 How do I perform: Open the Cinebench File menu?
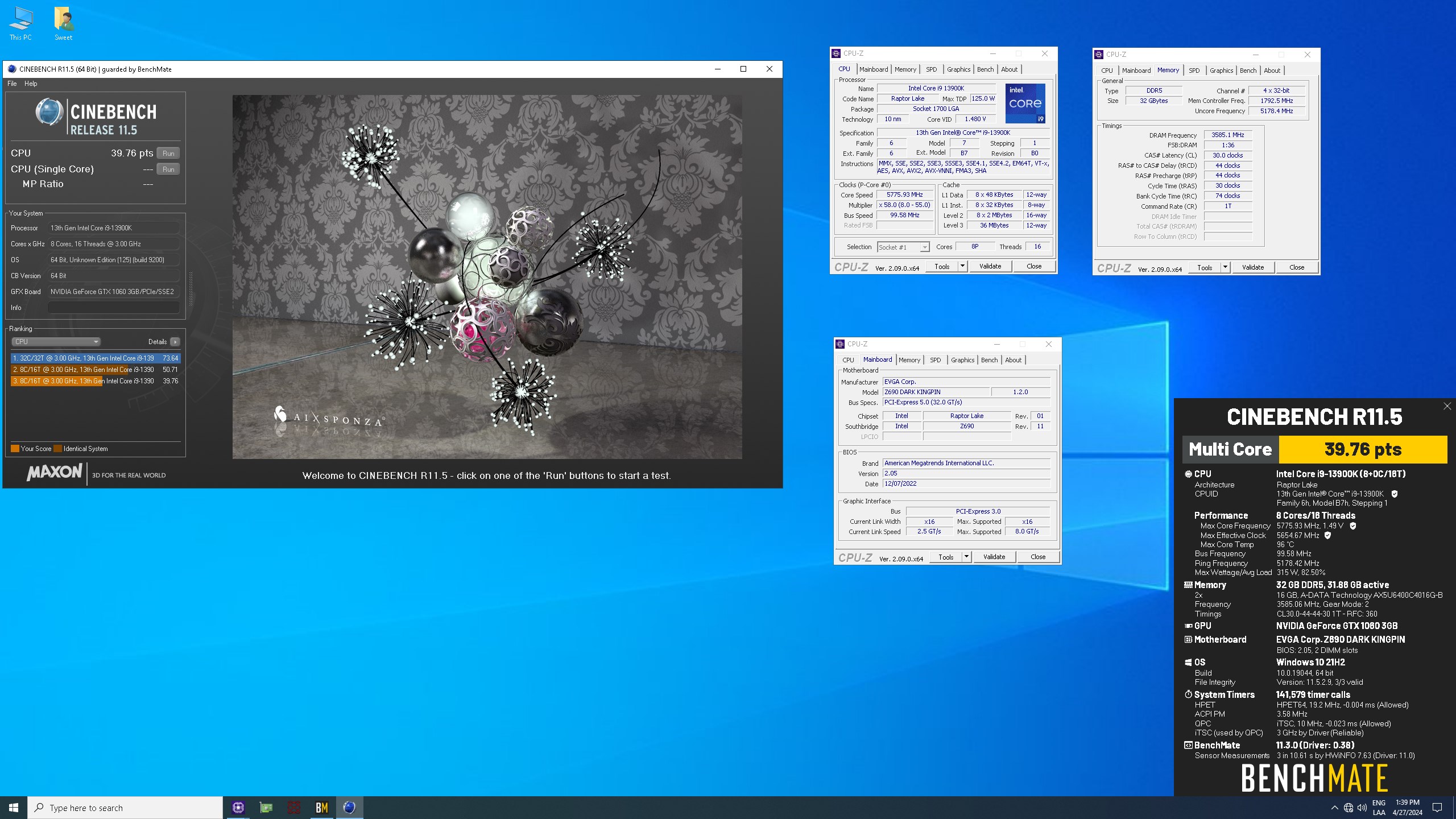pyautogui.click(x=12, y=84)
